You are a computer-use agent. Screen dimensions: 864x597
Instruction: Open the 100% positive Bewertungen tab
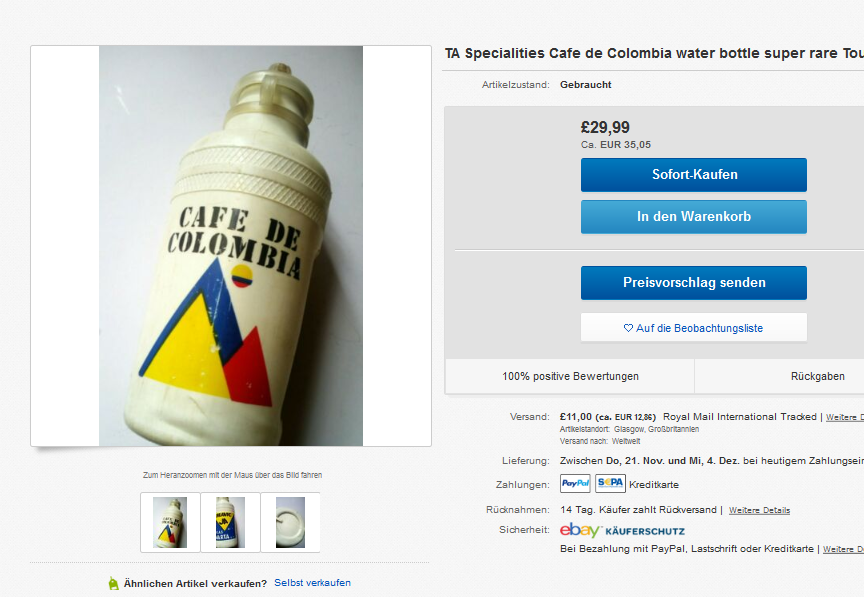tap(570, 377)
